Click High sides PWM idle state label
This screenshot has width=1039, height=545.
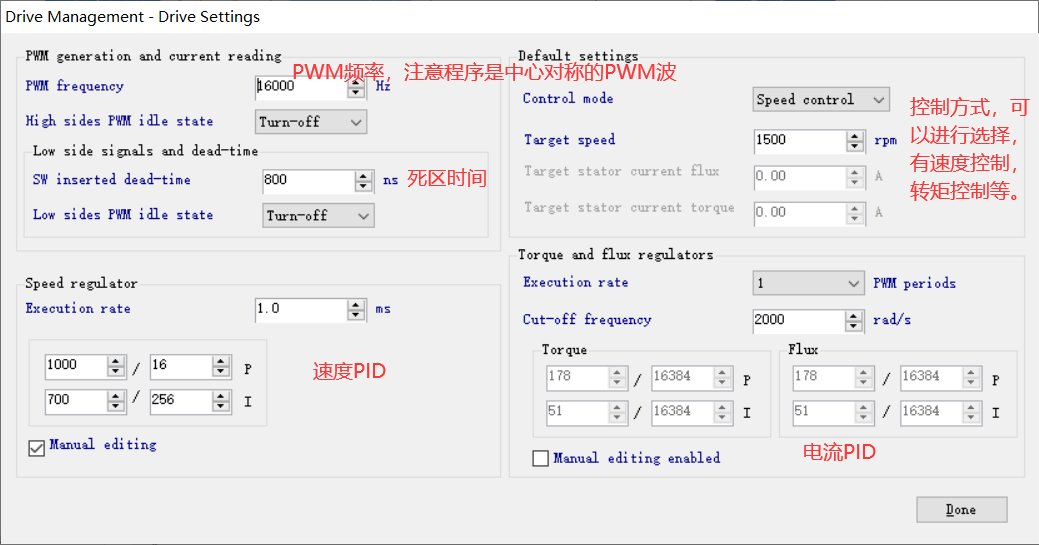119,121
